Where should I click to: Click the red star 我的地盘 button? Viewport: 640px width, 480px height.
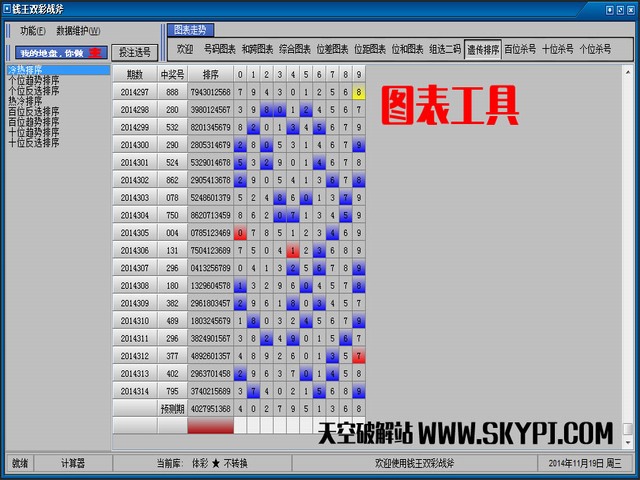59,52
